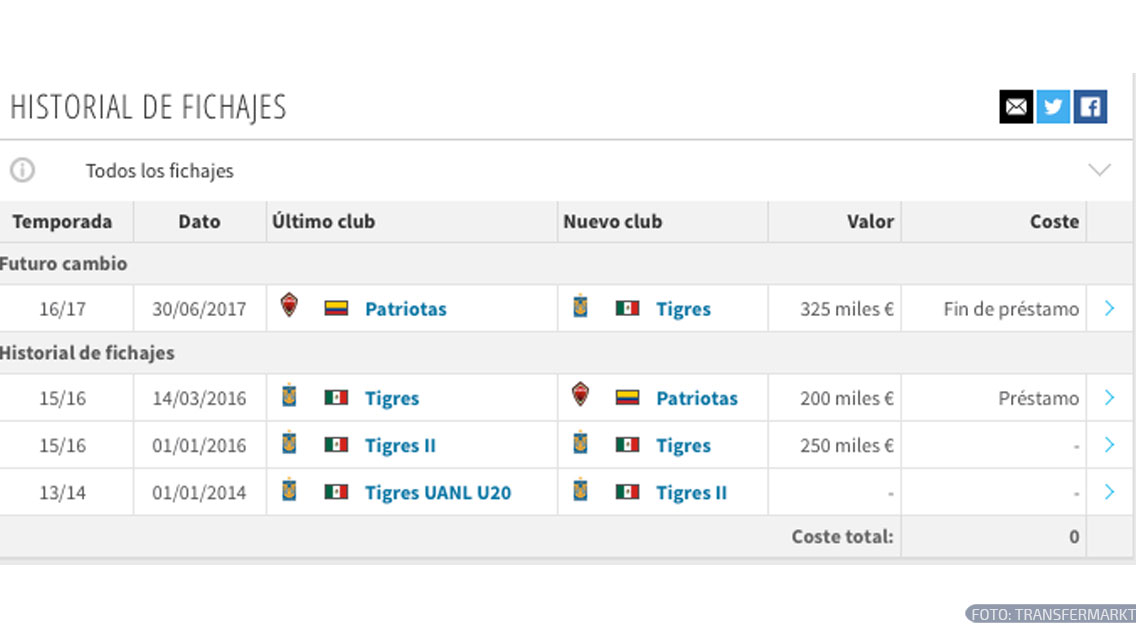1136x639 pixels.
Task: Click the Coste column header
Action: [1054, 222]
